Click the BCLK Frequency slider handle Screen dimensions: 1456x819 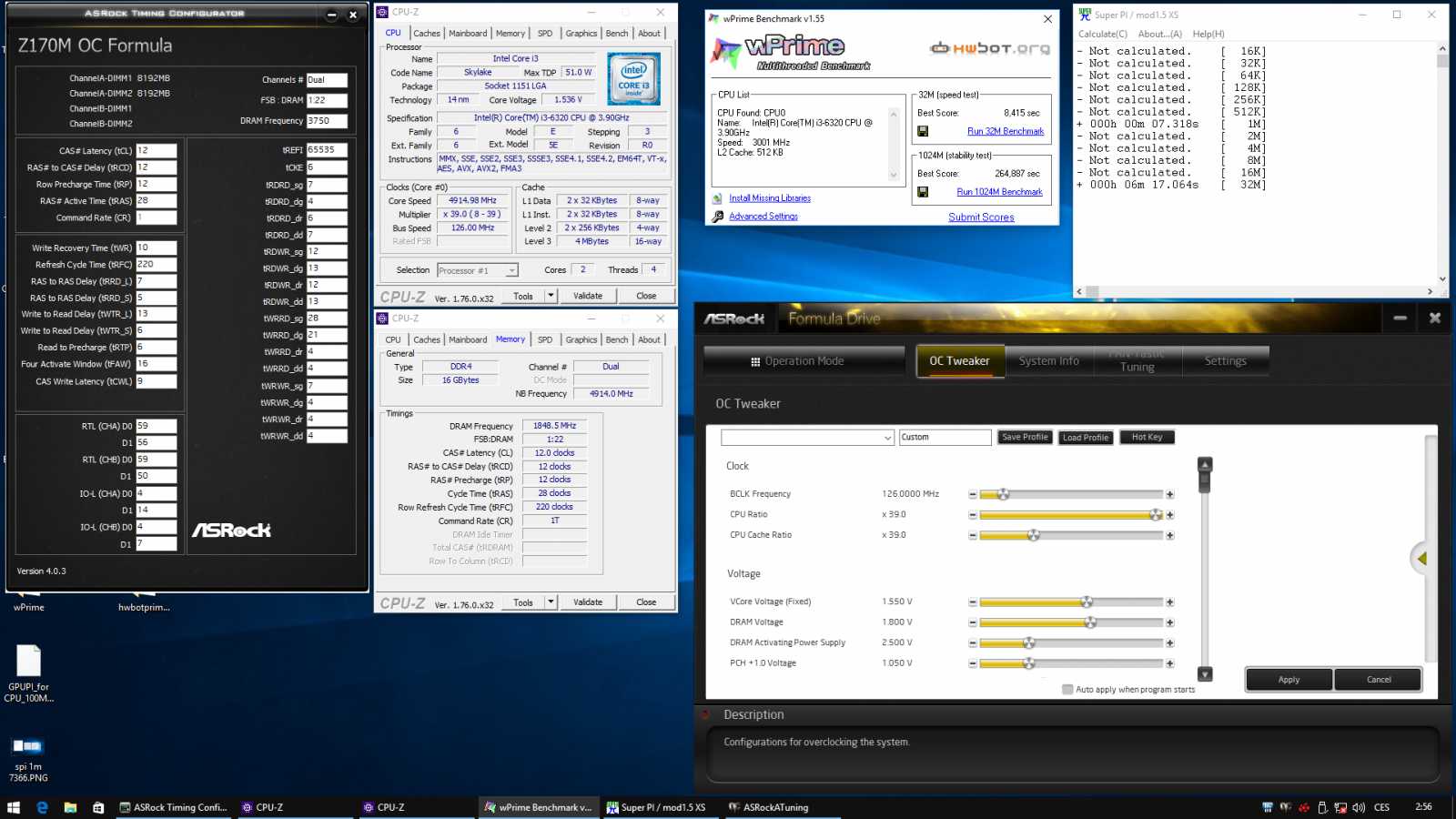(1003, 494)
